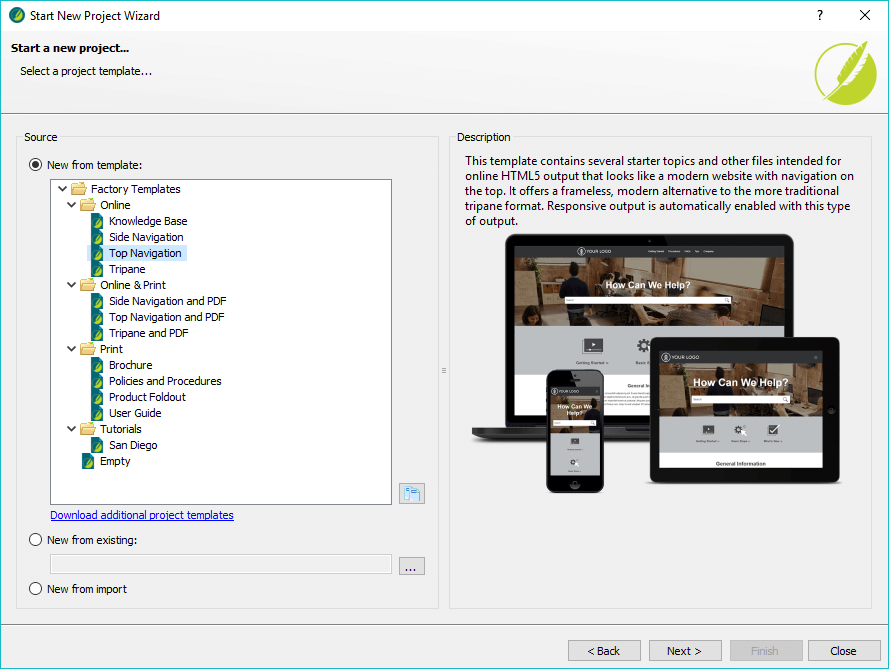Click the User Guide template icon
The height and width of the screenshot is (669, 889).
pyautogui.click(x=97, y=413)
